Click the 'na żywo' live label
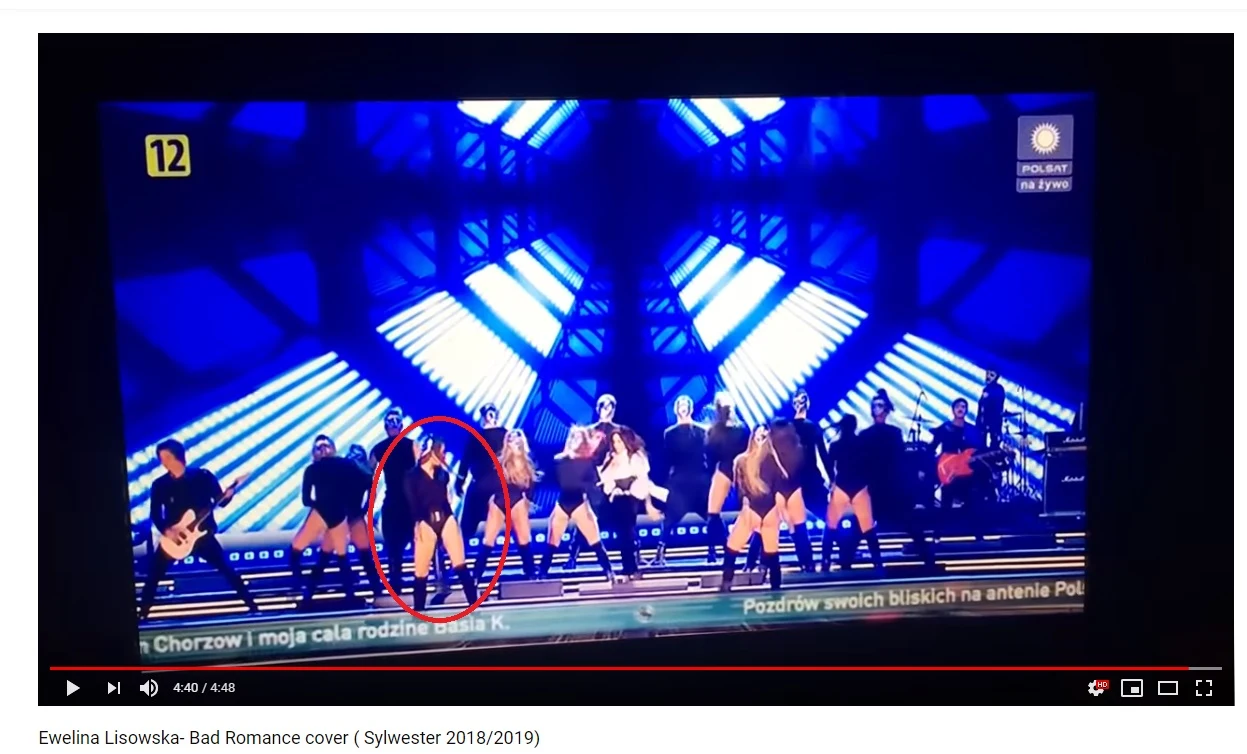The height and width of the screenshot is (754, 1247). coord(1044,184)
